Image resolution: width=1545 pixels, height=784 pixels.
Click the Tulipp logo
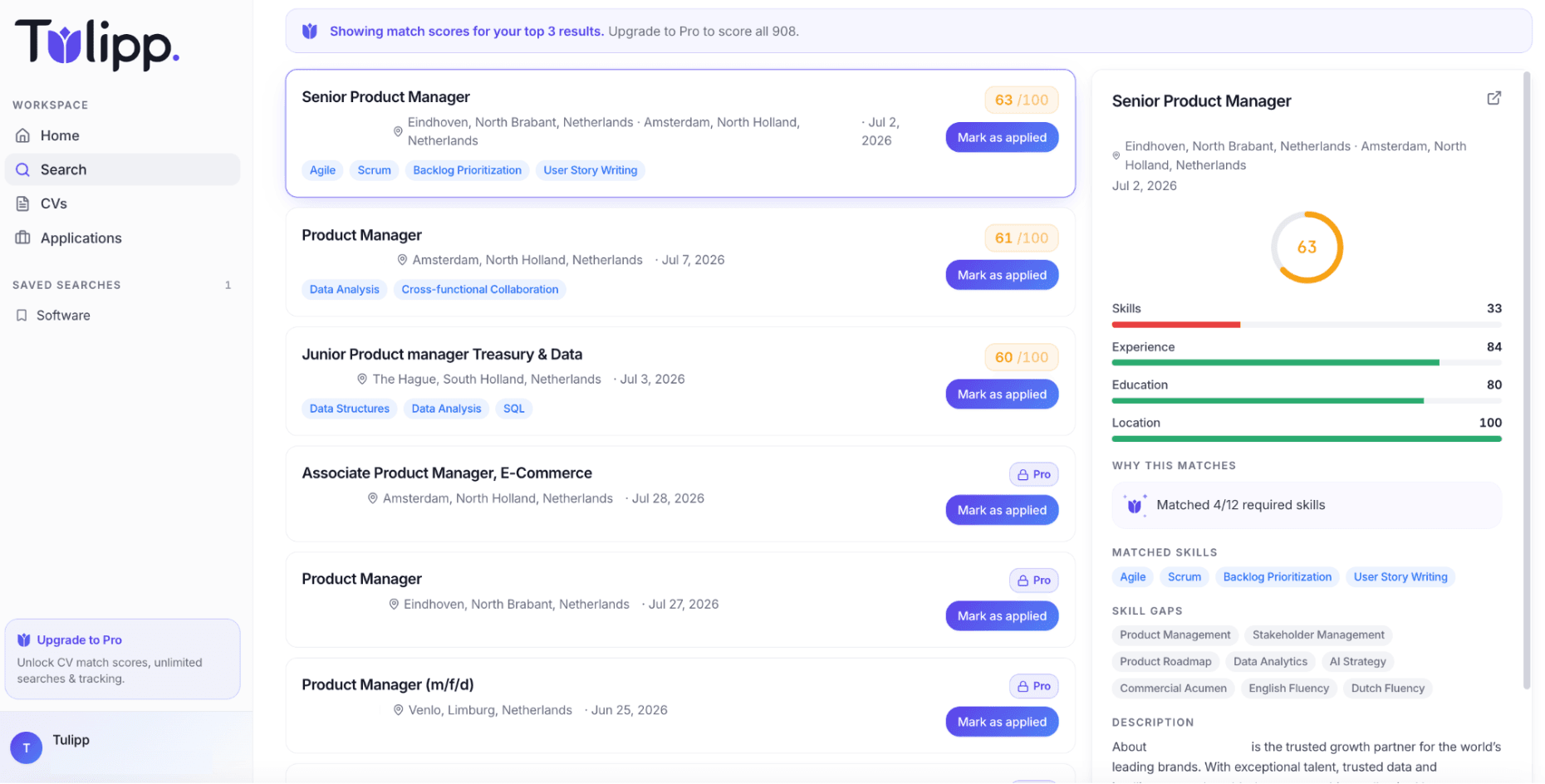point(97,43)
